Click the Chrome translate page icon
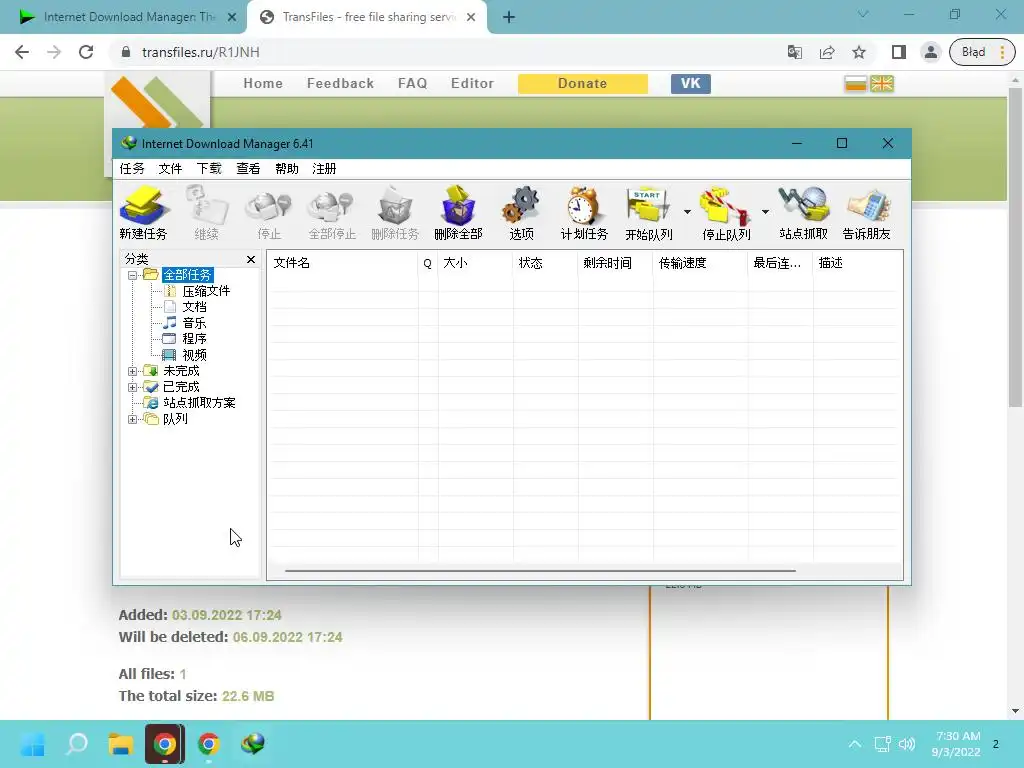The width and height of the screenshot is (1024, 768). point(795,52)
